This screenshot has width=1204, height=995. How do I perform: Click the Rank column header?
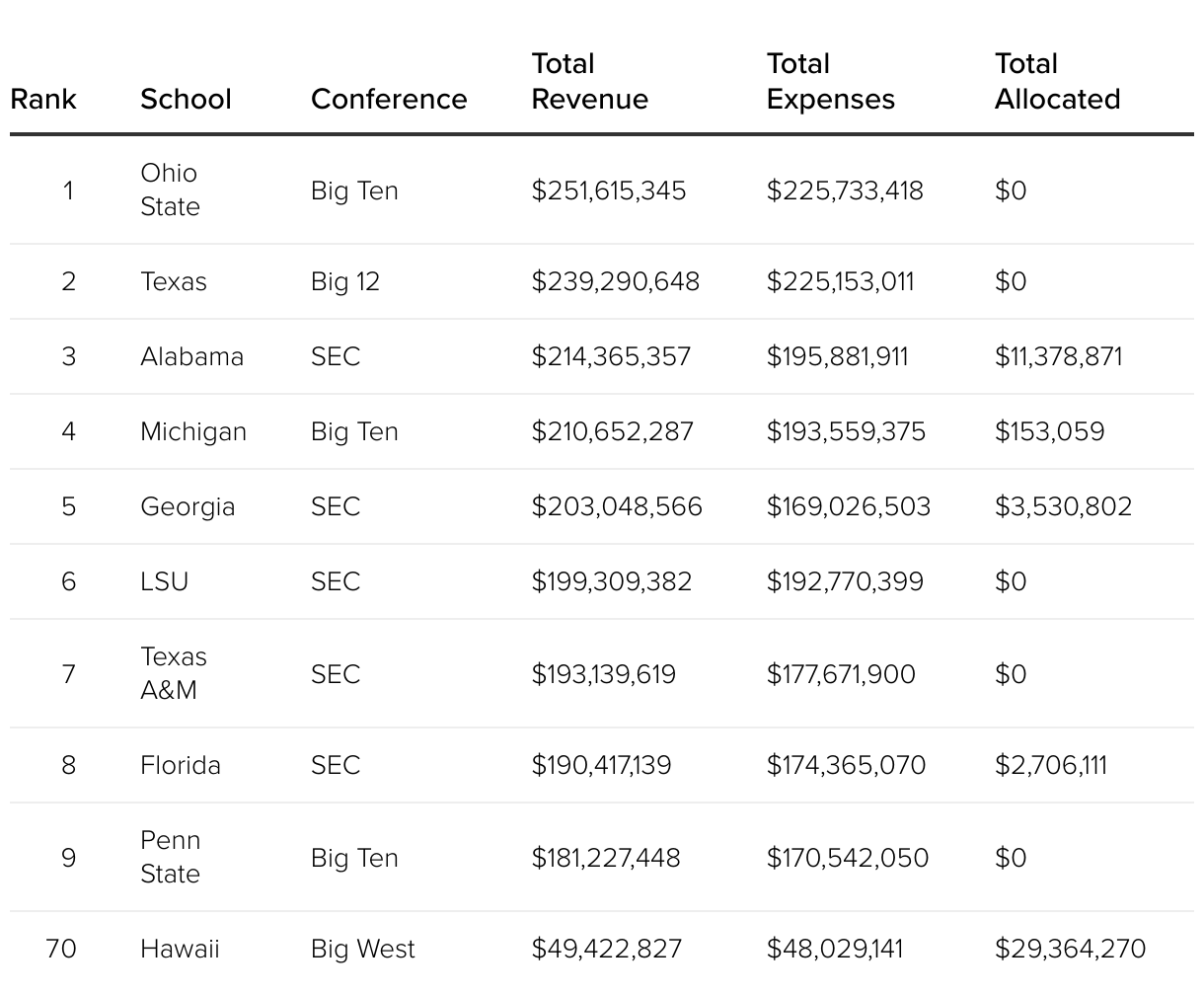click(x=43, y=99)
